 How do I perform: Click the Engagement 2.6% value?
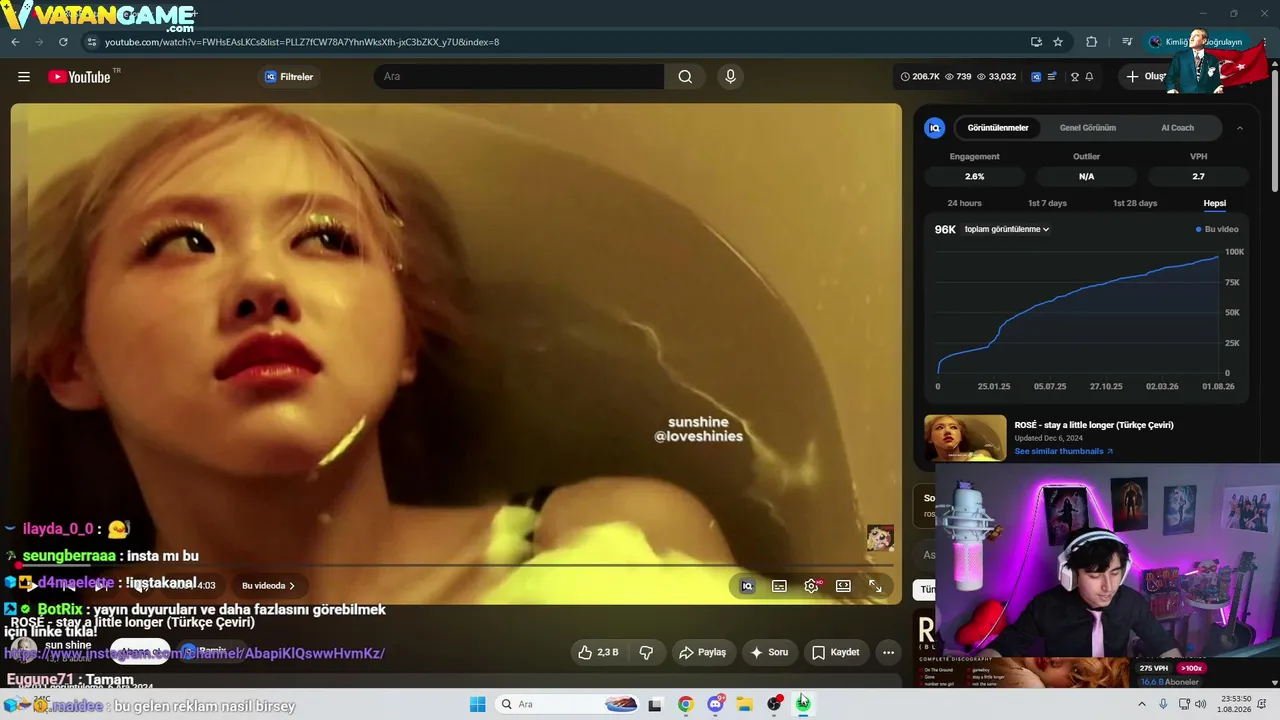(x=974, y=176)
